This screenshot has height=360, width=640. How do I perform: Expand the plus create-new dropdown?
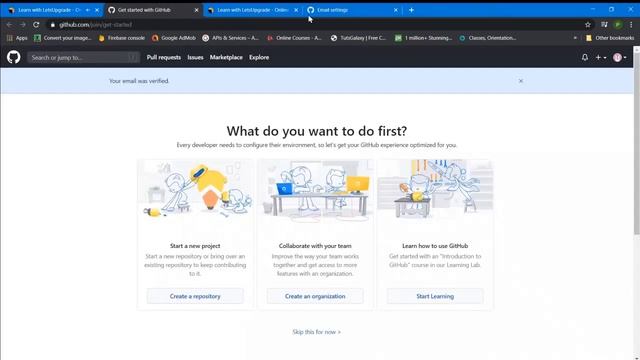click(x=600, y=58)
